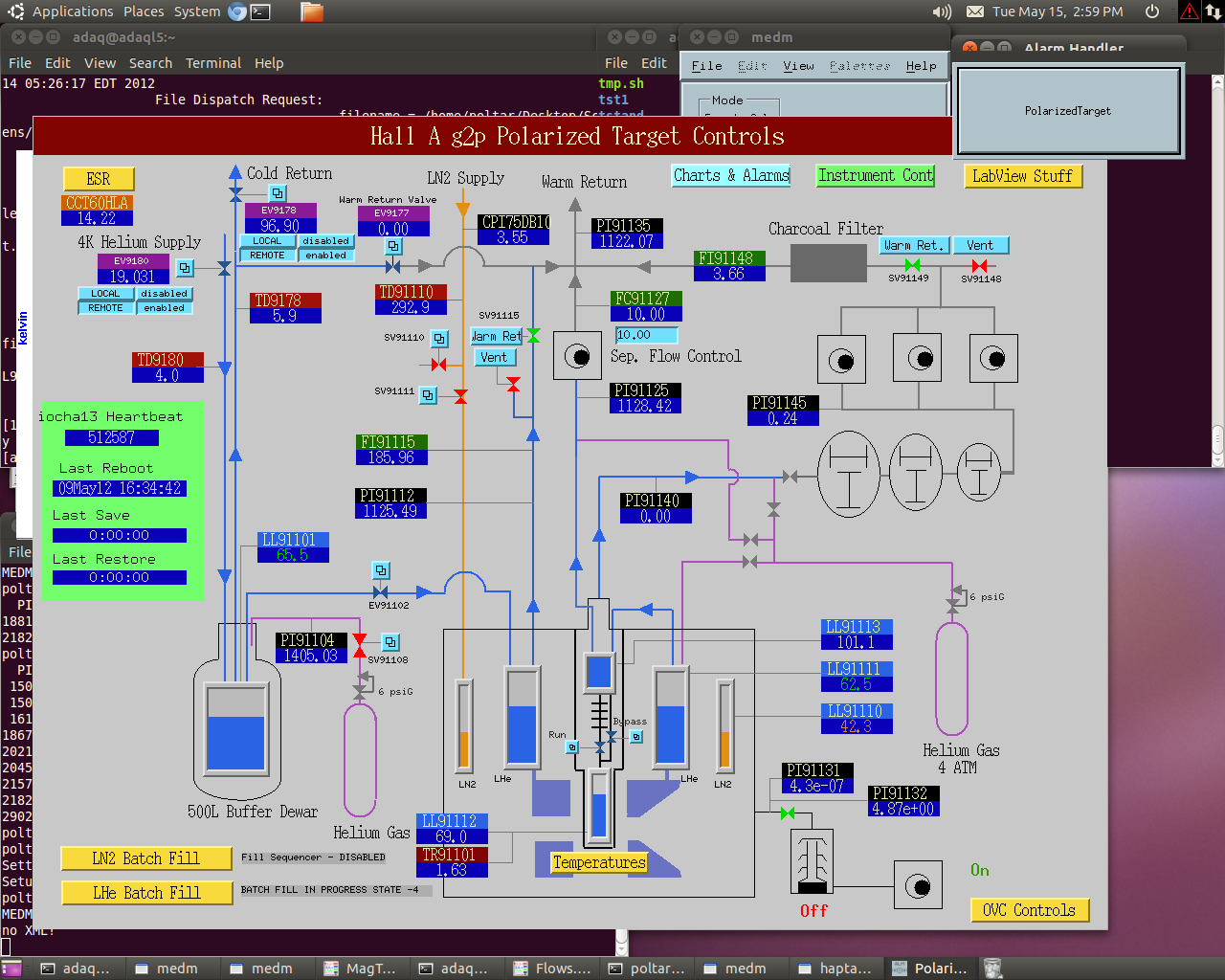Click the red SV91148 valve symbol
Image resolution: width=1225 pixels, height=980 pixels.
click(979, 265)
